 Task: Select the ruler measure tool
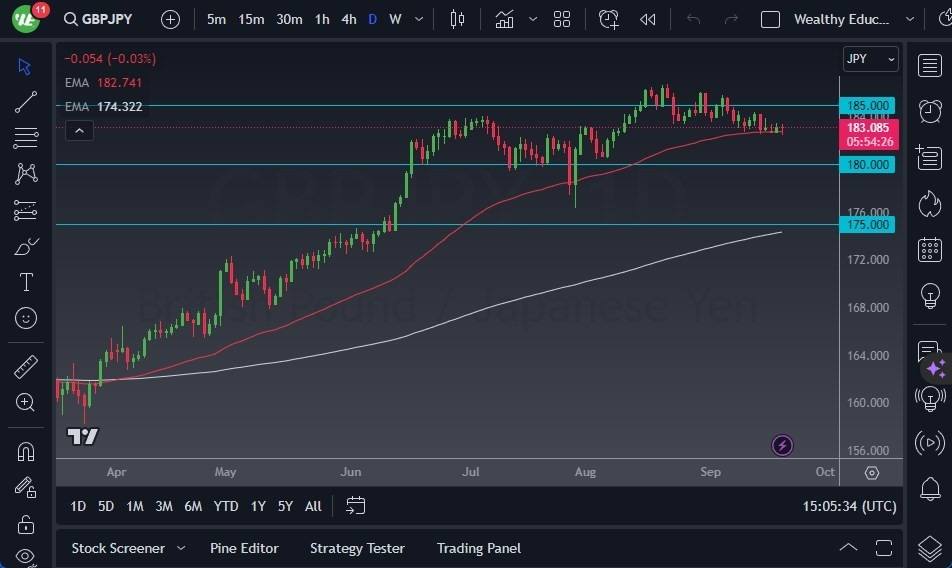click(x=26, y=367)
